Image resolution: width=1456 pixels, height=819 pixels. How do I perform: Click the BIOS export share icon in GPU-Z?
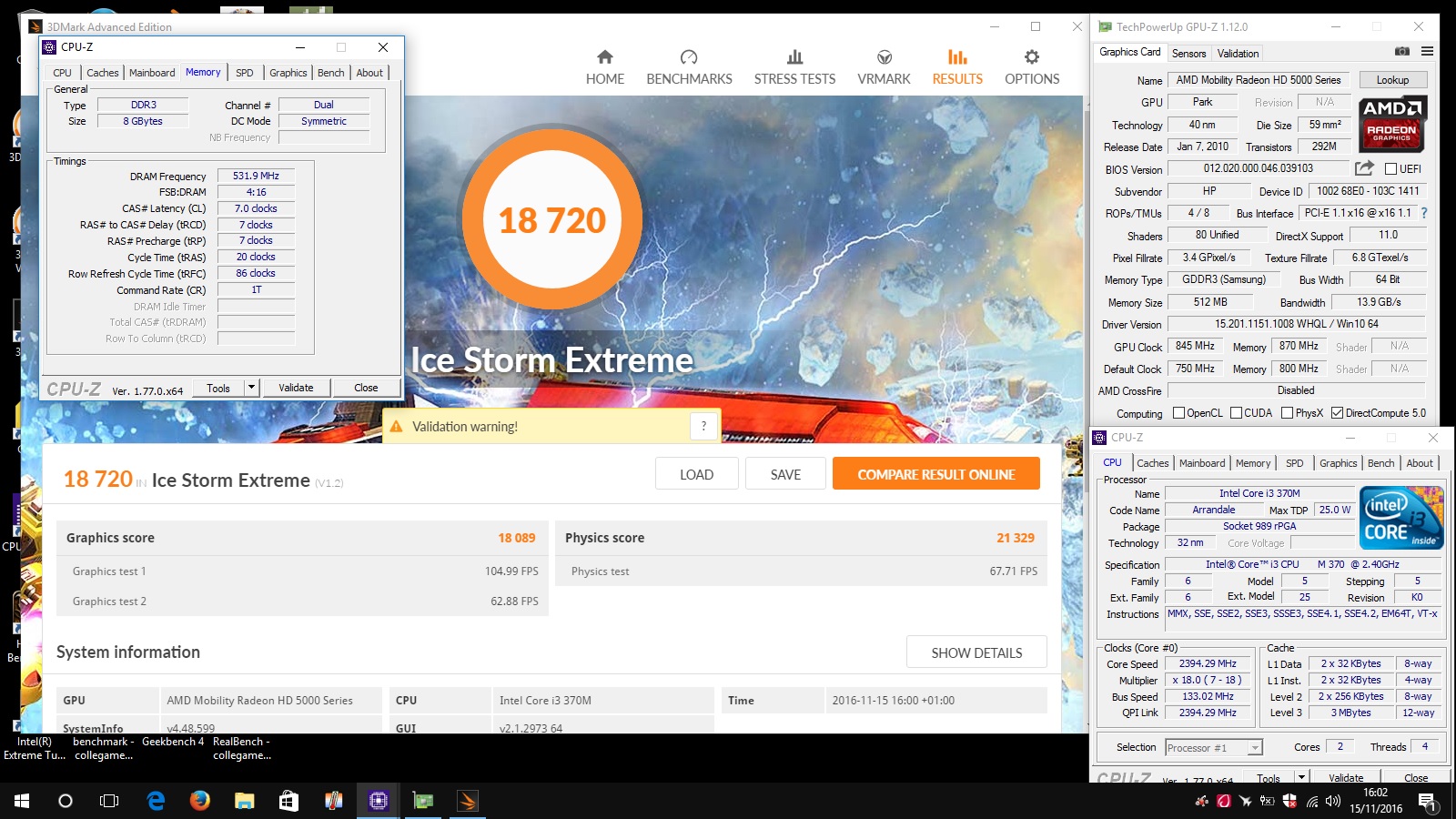(x=1363, y=168)
